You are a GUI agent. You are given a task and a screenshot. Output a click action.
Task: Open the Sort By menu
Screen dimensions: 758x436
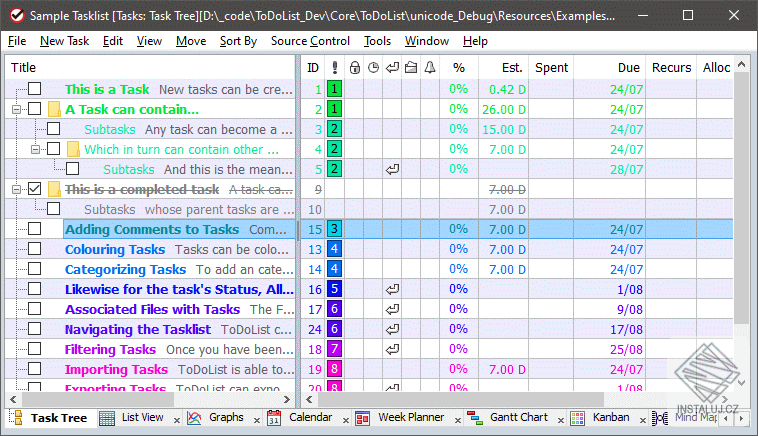pyautogui.click(x=238, y=41)
